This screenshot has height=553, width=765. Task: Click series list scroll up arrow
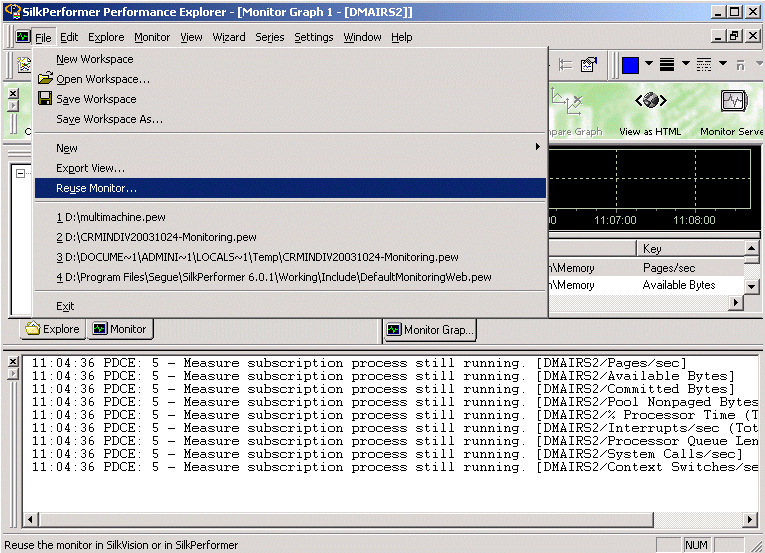tap(751, 248)
